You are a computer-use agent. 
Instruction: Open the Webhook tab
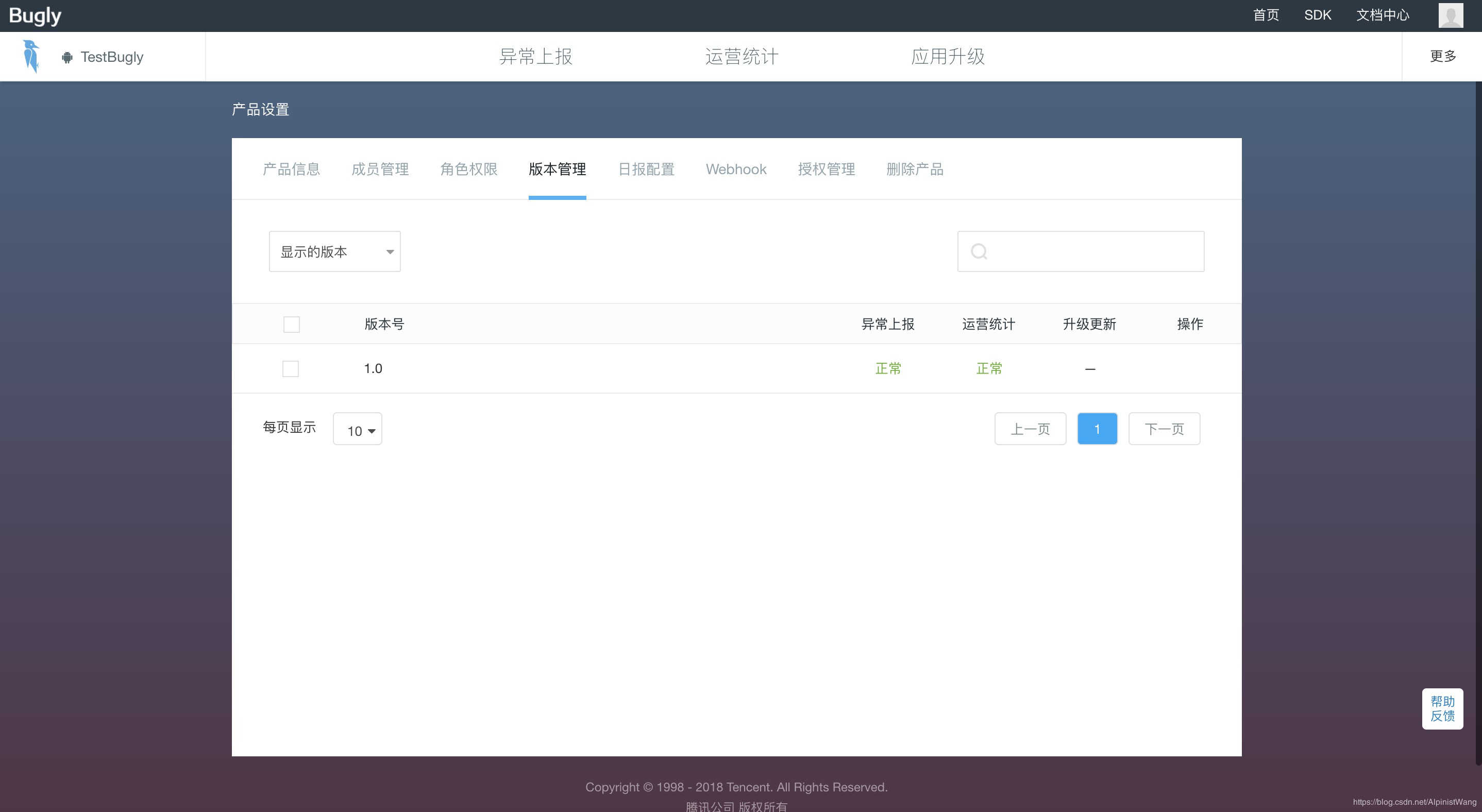[736, 169]
